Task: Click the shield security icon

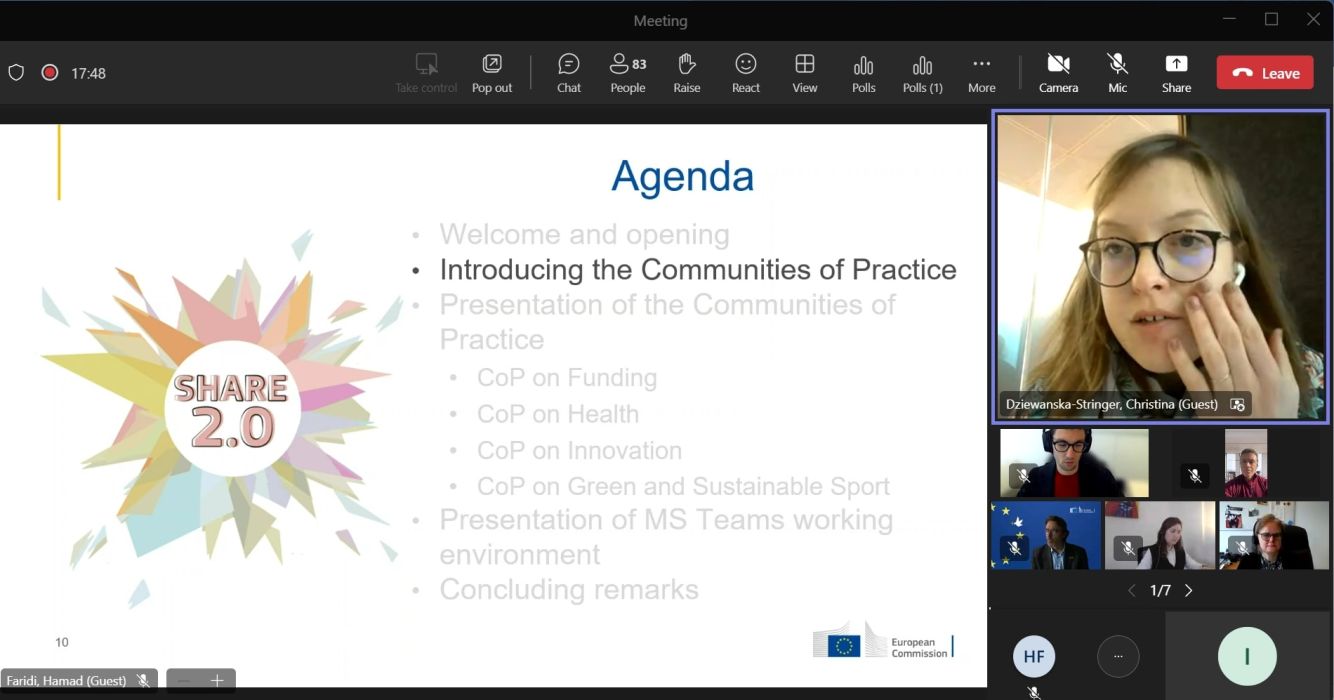Action: [16, 73]
